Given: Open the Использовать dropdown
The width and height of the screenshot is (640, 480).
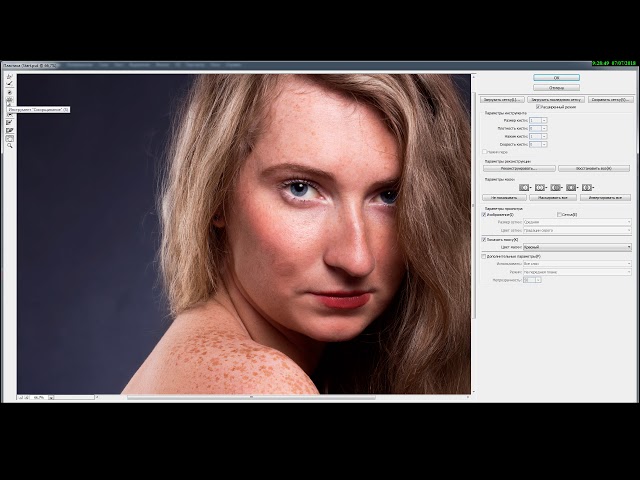Looking at the screenshot, I should 577,264.
